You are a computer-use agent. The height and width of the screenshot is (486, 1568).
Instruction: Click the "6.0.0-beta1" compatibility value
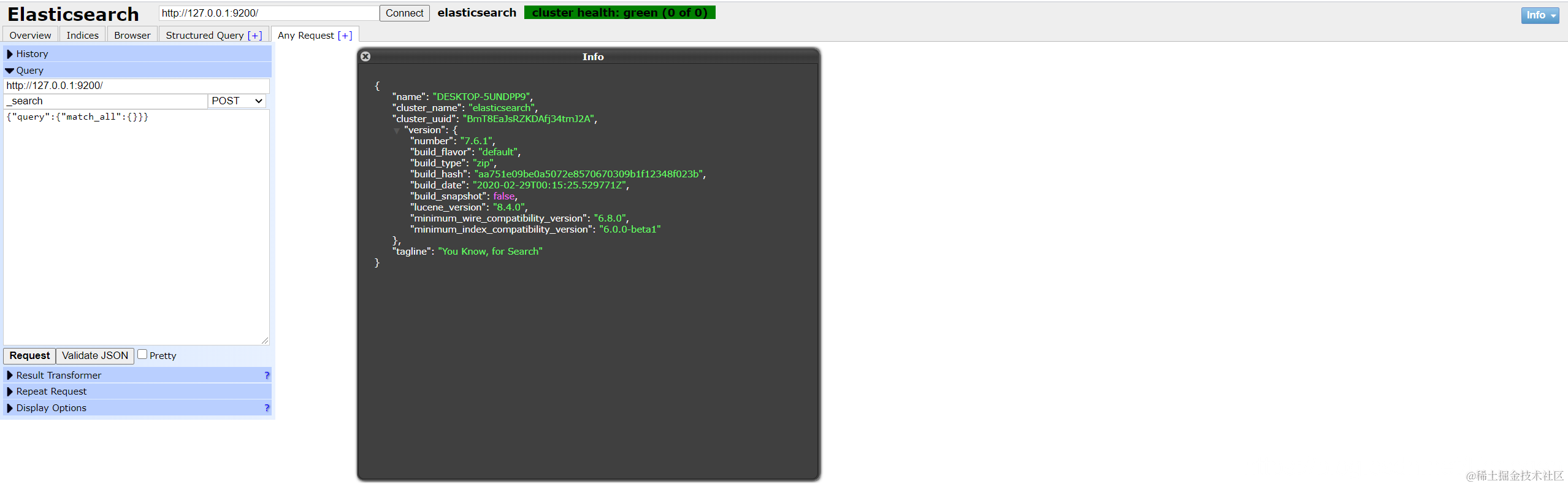pos(630,229)
